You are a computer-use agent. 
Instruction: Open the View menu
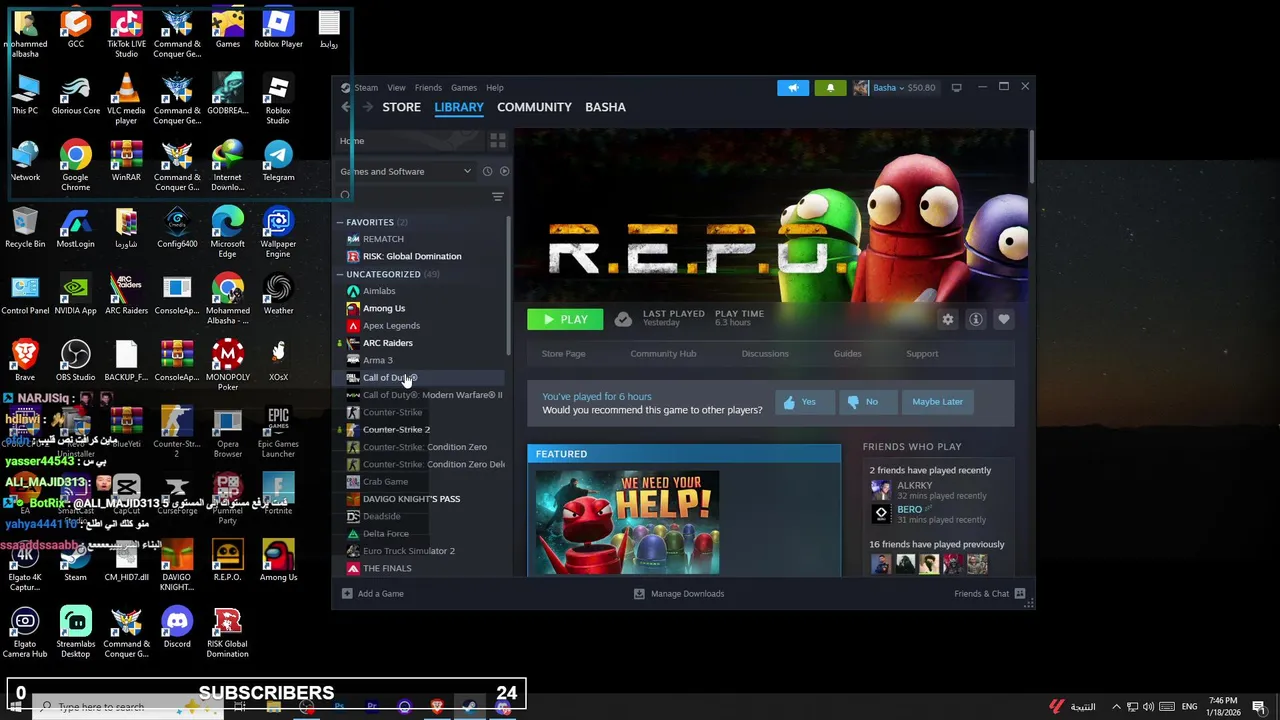[396, 88]
